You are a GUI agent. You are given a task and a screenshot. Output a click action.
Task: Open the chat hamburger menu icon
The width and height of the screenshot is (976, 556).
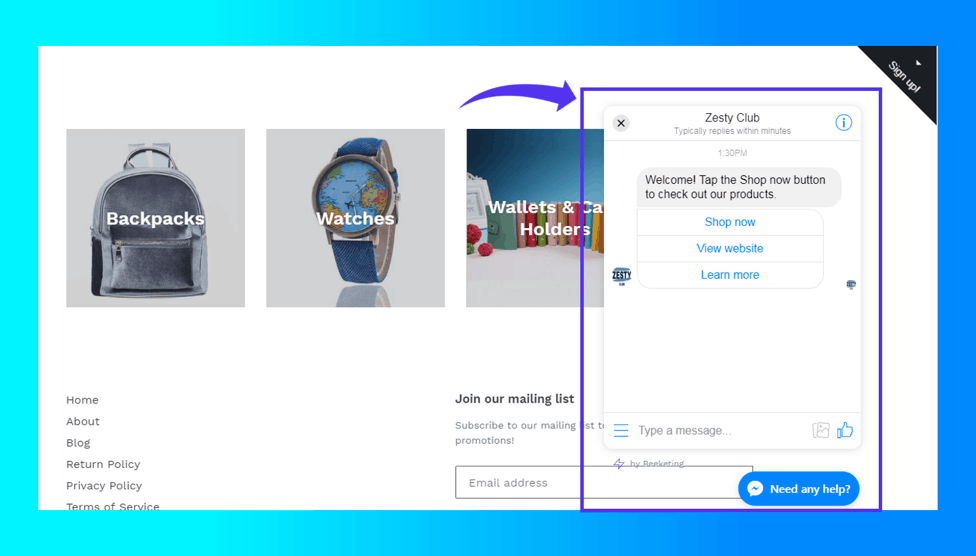(x=621, y=431)
